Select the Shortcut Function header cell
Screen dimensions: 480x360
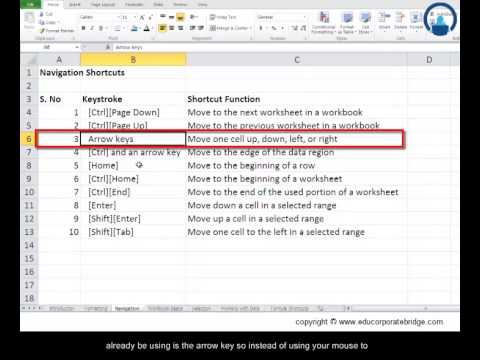tap(296, 99)
